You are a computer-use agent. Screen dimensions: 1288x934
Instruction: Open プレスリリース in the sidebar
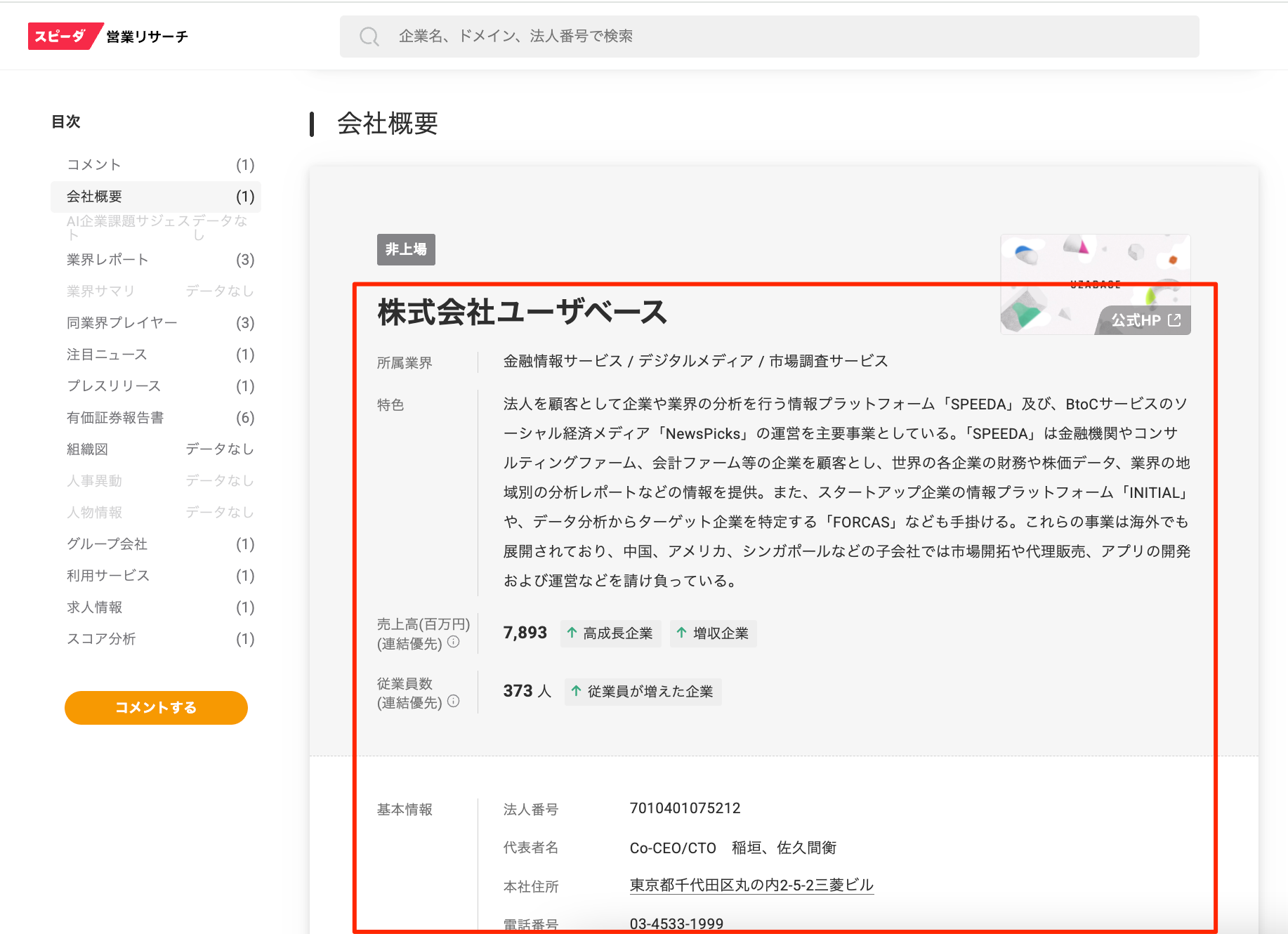point(114,386)
